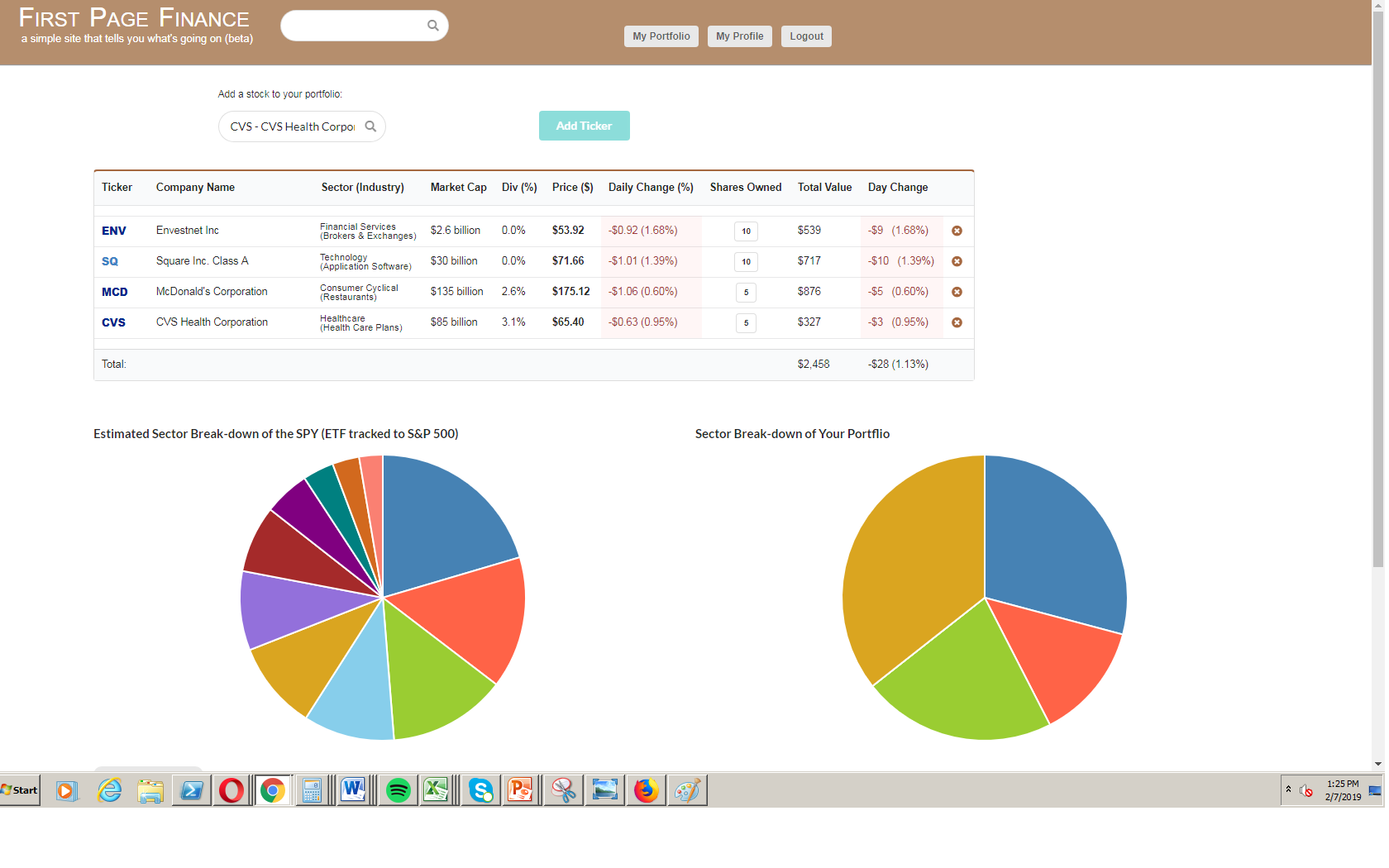
Task: Switch to My Portfolio
Action: (661, 36)
